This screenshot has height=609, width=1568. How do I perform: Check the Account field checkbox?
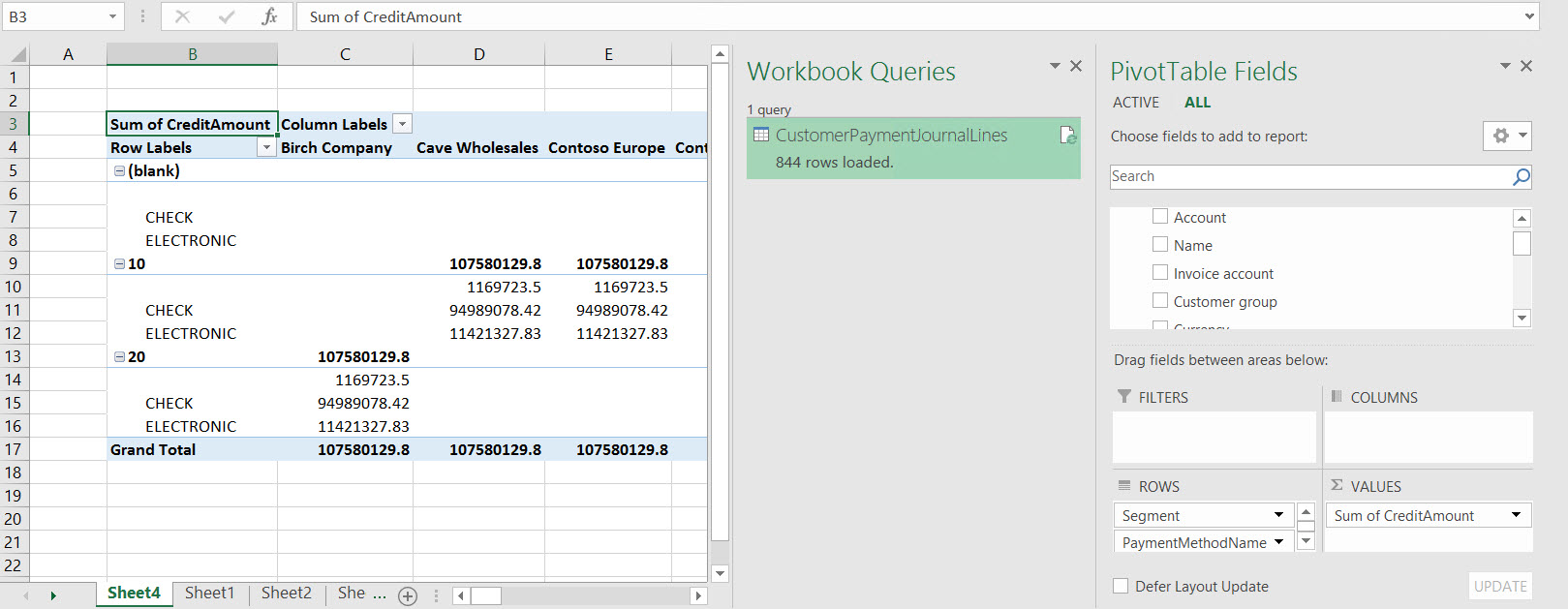(1160, 217)
